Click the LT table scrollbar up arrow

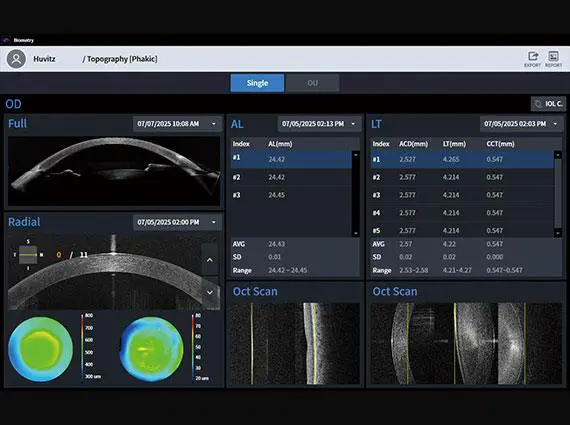pos(558,155)
